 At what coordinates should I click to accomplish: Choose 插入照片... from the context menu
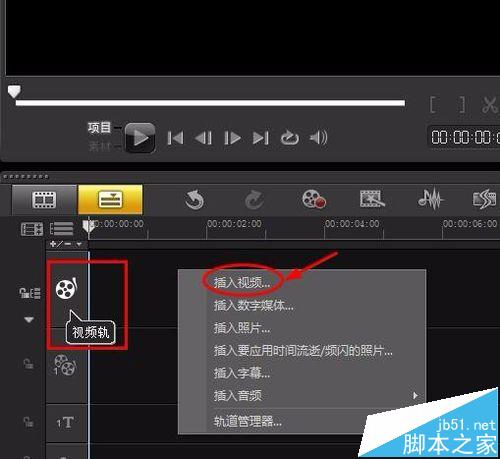pyautogui.click(x=242, y=328)
